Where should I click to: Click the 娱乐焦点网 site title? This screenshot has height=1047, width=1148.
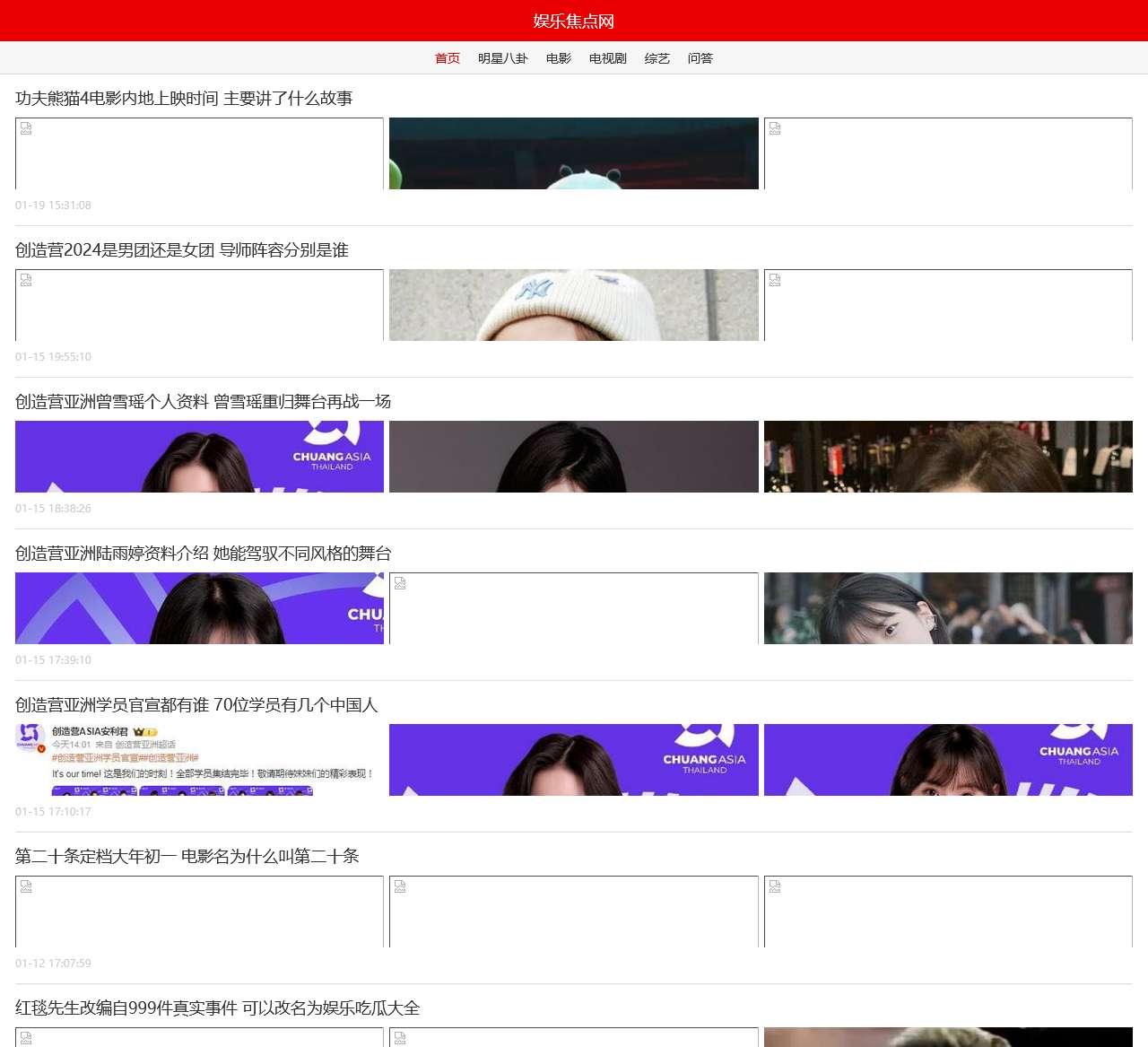click(x=574, y=21)
